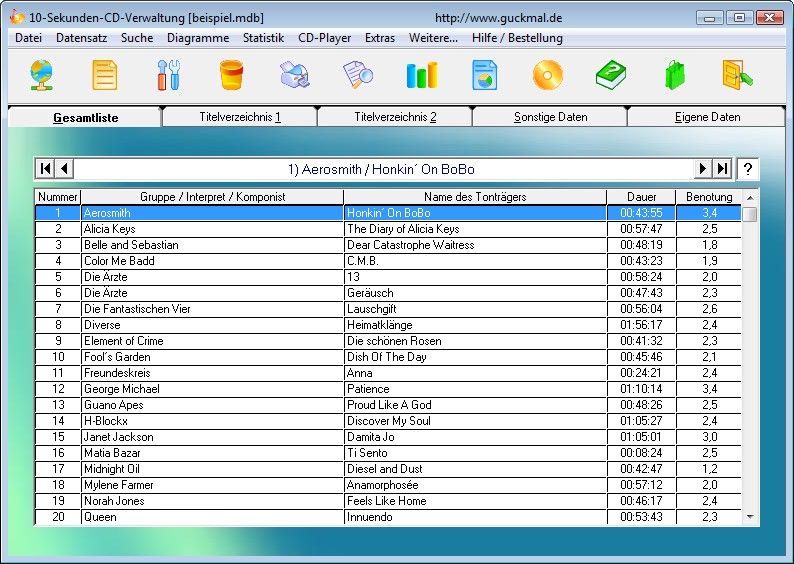Click the list scrollbar down arrow
Image resolution: width=794 pixels, height=564 pixels.
click(751, 517)
